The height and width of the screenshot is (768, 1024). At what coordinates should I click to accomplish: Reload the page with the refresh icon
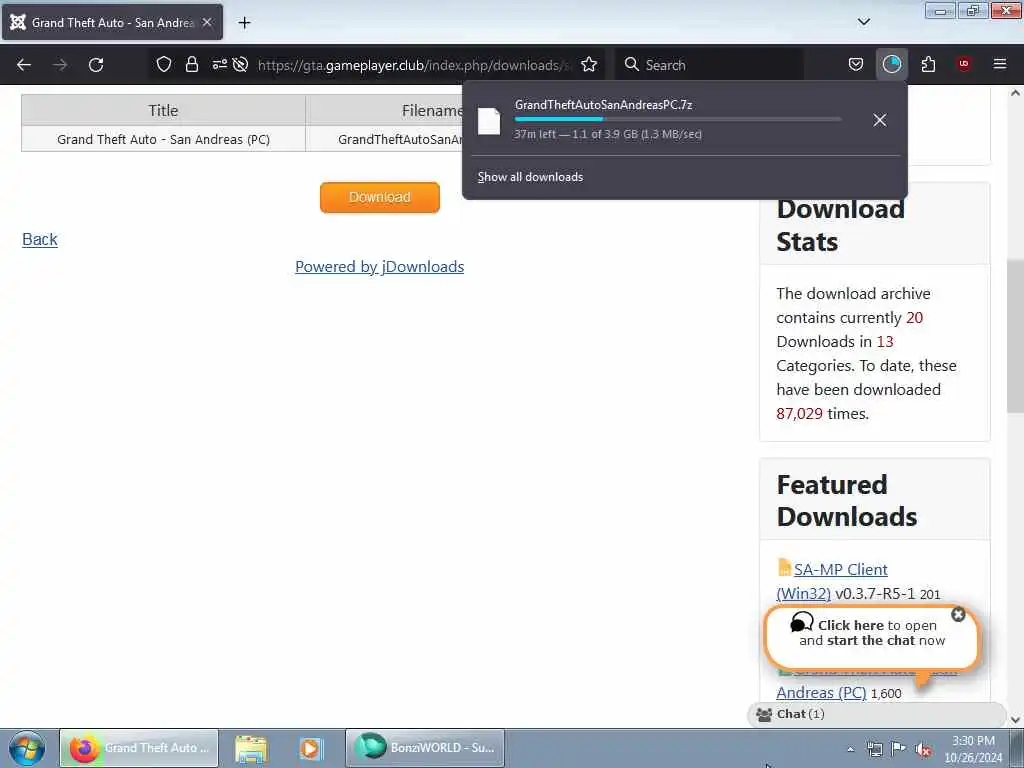[x=96, y=65]
